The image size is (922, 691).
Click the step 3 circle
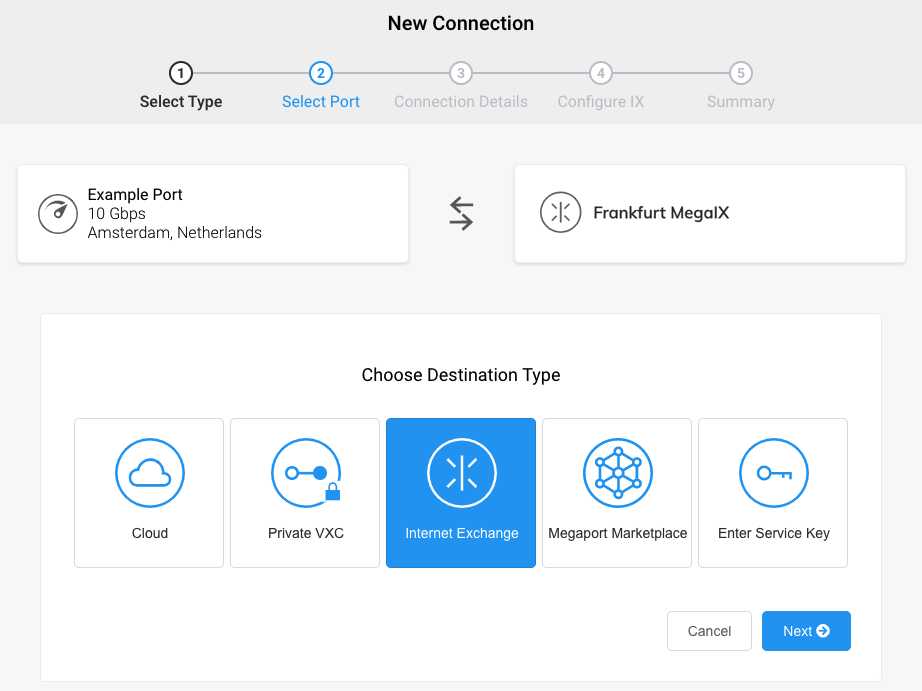point(461,74)
